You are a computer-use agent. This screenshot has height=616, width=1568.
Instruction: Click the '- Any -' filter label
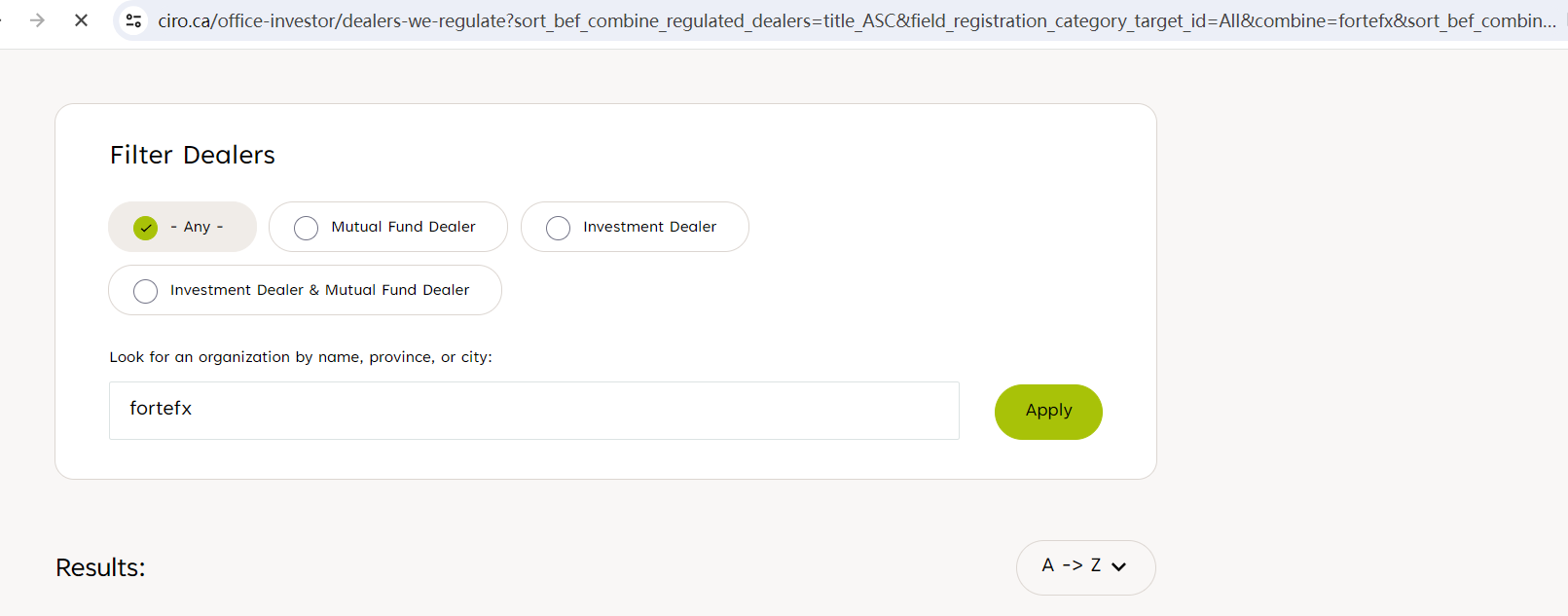click(x=197, y=227)
